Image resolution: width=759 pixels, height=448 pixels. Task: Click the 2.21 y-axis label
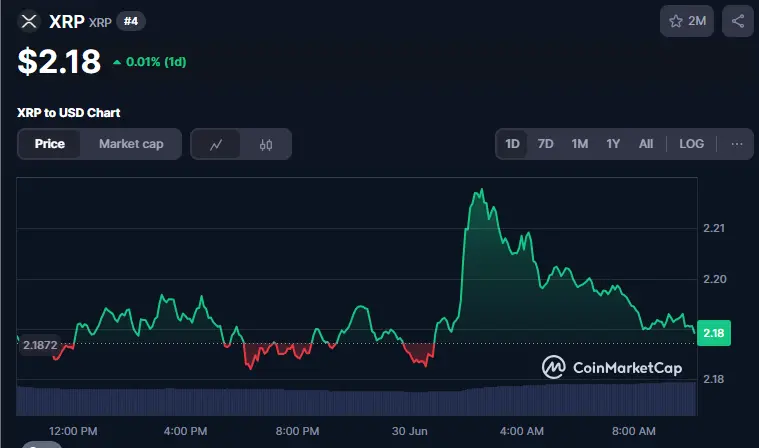[714, 228]
